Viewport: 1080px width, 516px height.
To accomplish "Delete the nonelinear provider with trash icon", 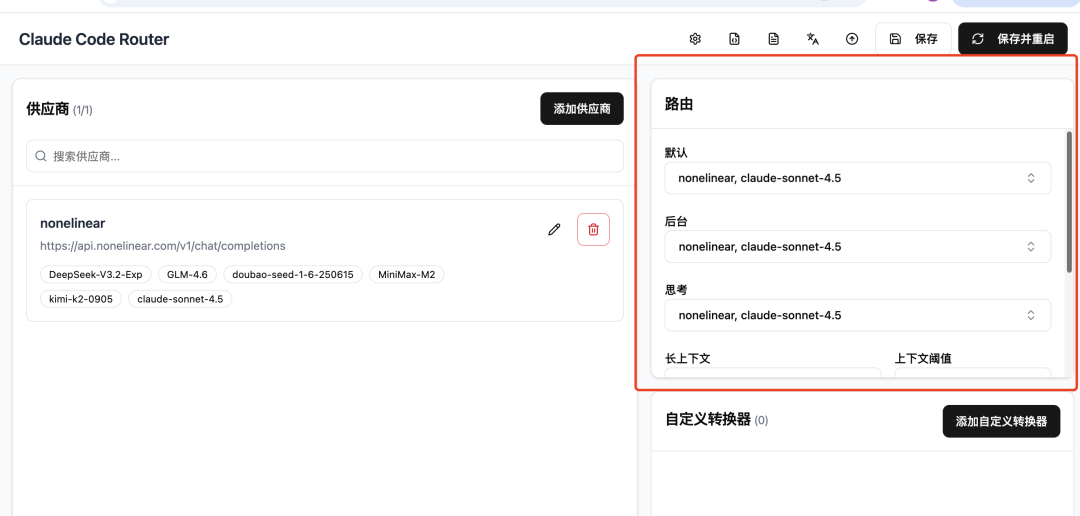I will coord(593,229).
